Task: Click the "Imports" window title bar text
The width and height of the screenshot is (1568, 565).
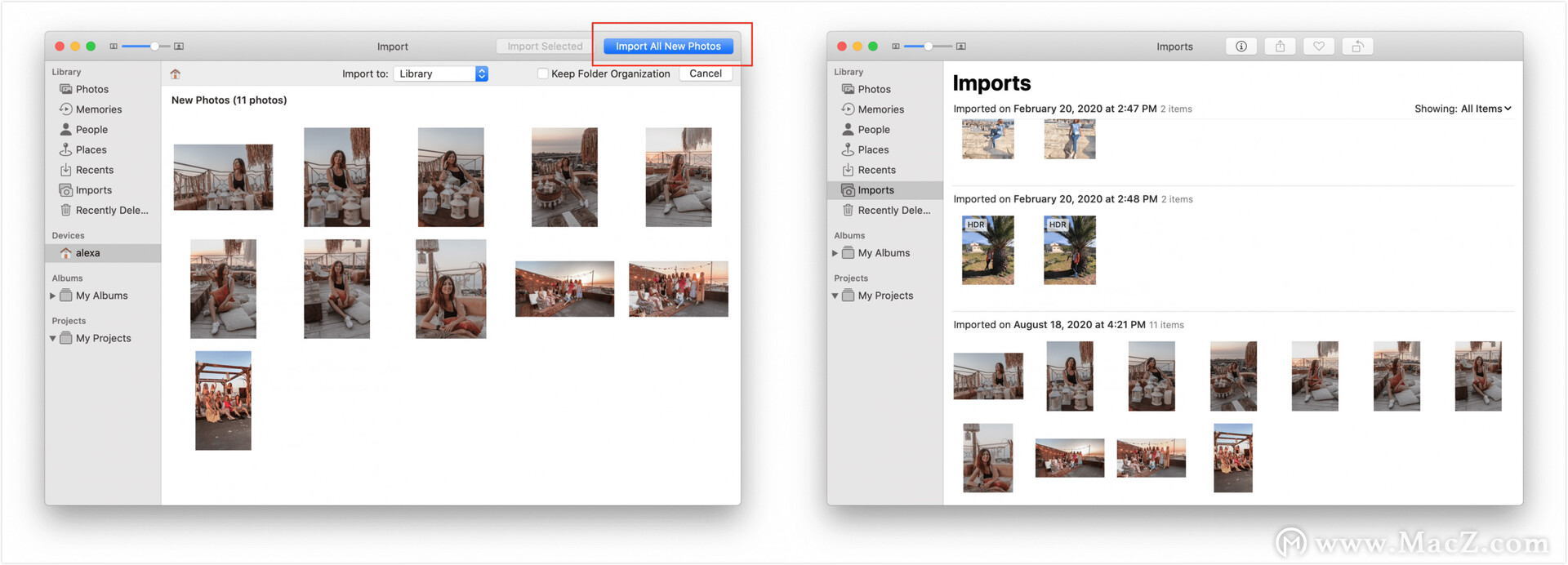Action: click(x=1174, y=47)
